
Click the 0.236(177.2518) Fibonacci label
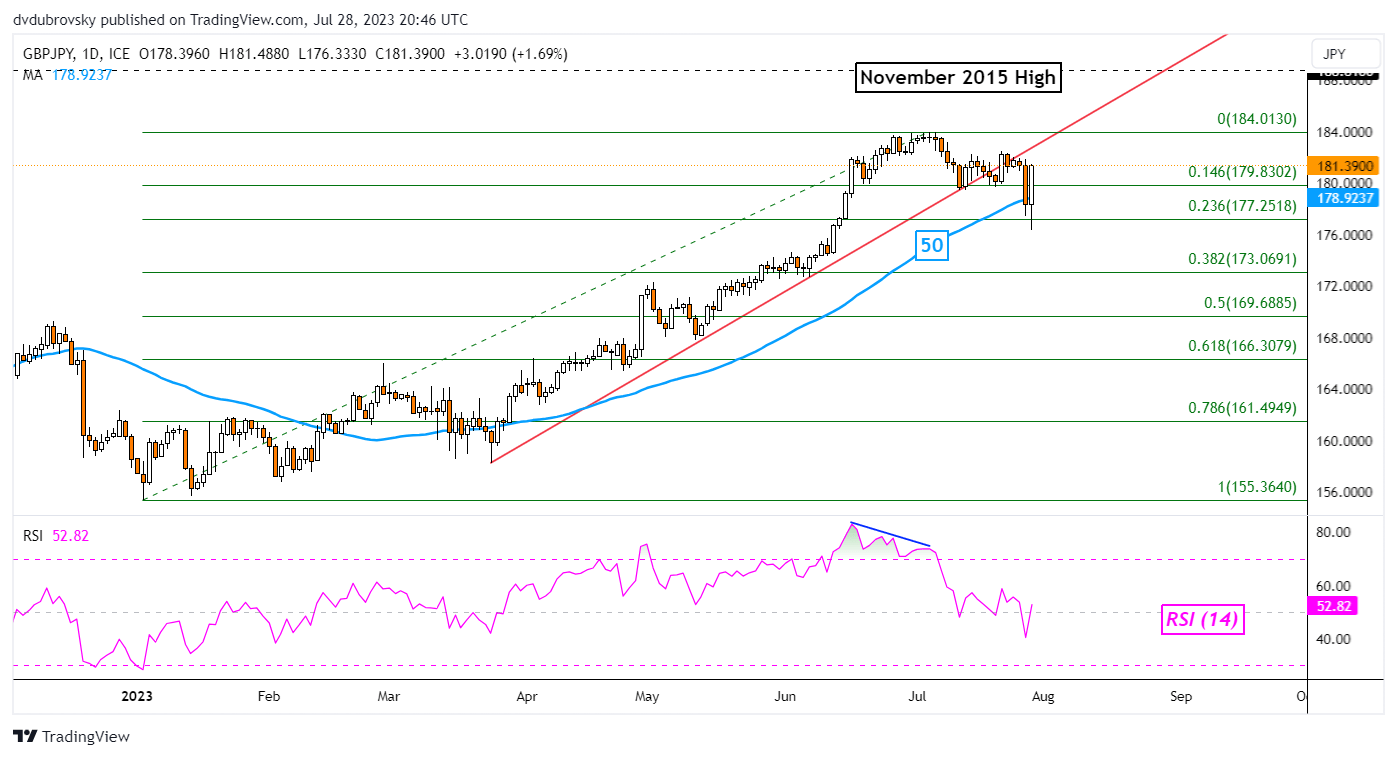click(1242, 206)
